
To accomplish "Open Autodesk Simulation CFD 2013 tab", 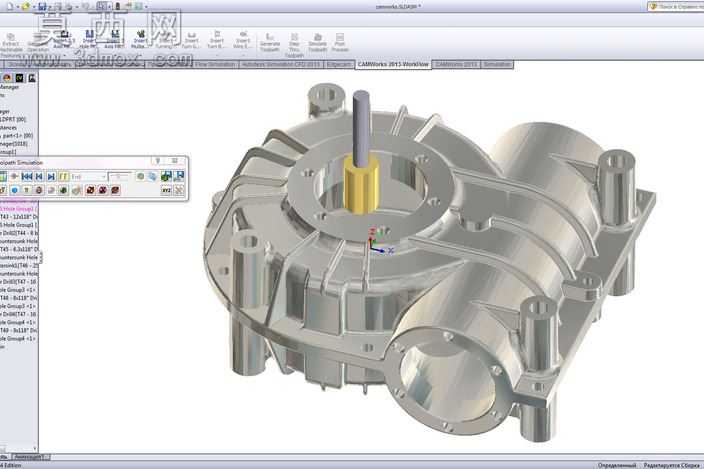I will [281, 65].
